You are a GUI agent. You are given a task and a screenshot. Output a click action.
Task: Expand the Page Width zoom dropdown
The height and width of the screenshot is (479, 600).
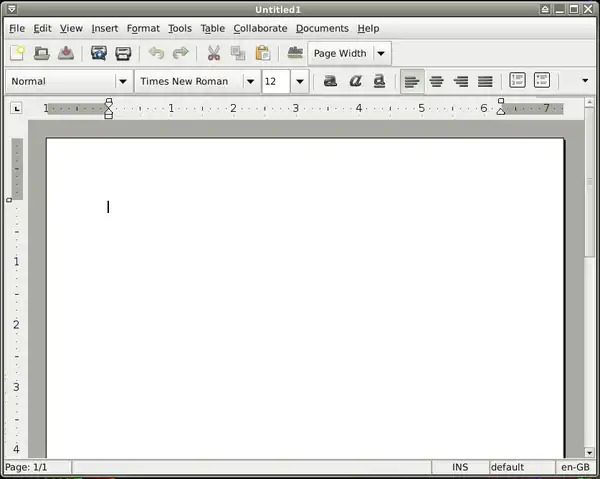(x=381, y=54)
